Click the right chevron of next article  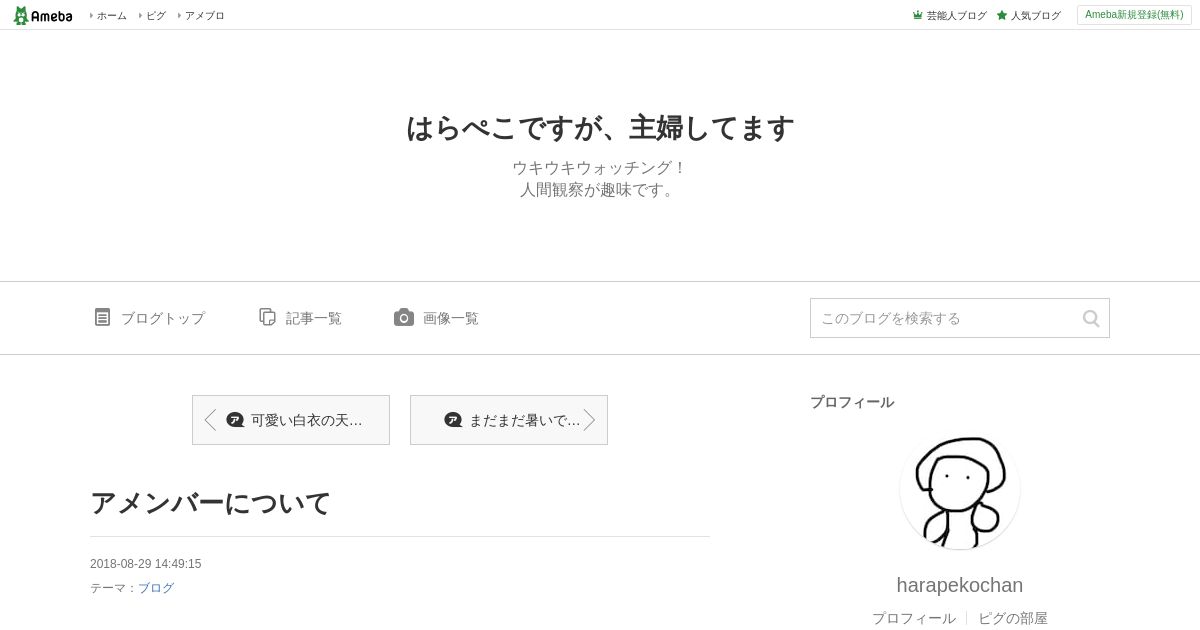pos(589,420)
